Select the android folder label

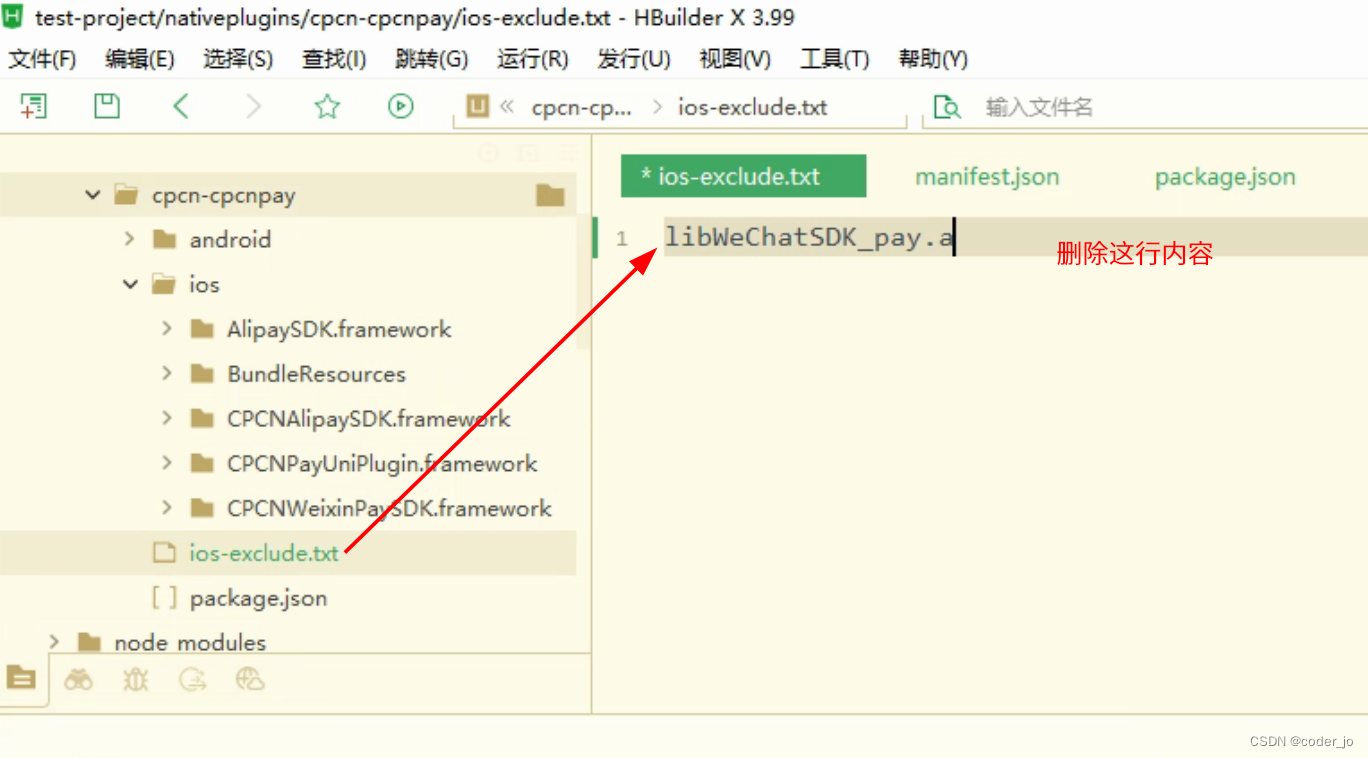point(230,240)
